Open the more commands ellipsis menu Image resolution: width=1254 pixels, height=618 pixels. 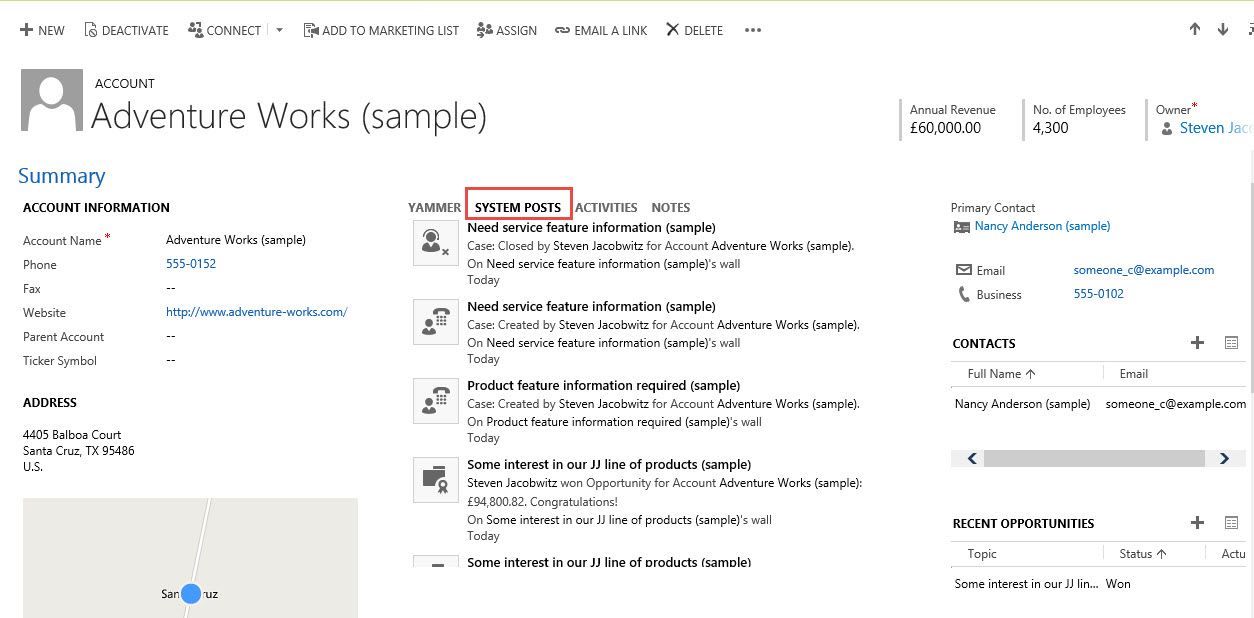click(x=753, y=30)
